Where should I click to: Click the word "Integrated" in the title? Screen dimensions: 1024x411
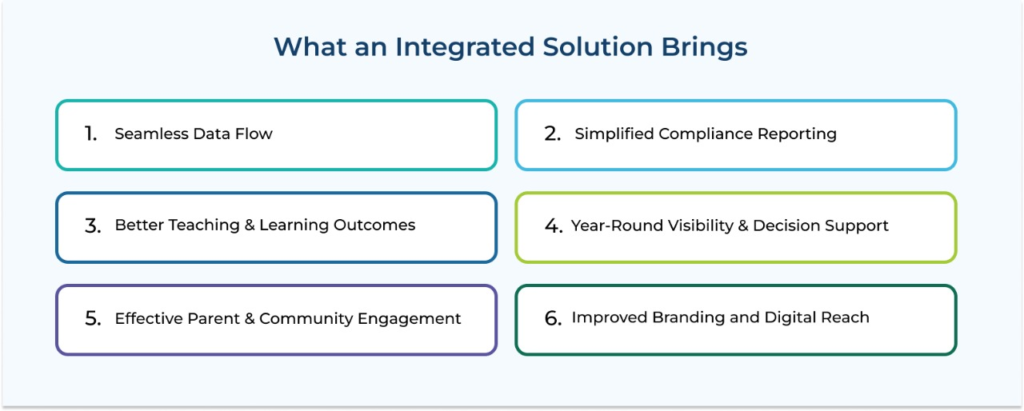click(451, 48)
